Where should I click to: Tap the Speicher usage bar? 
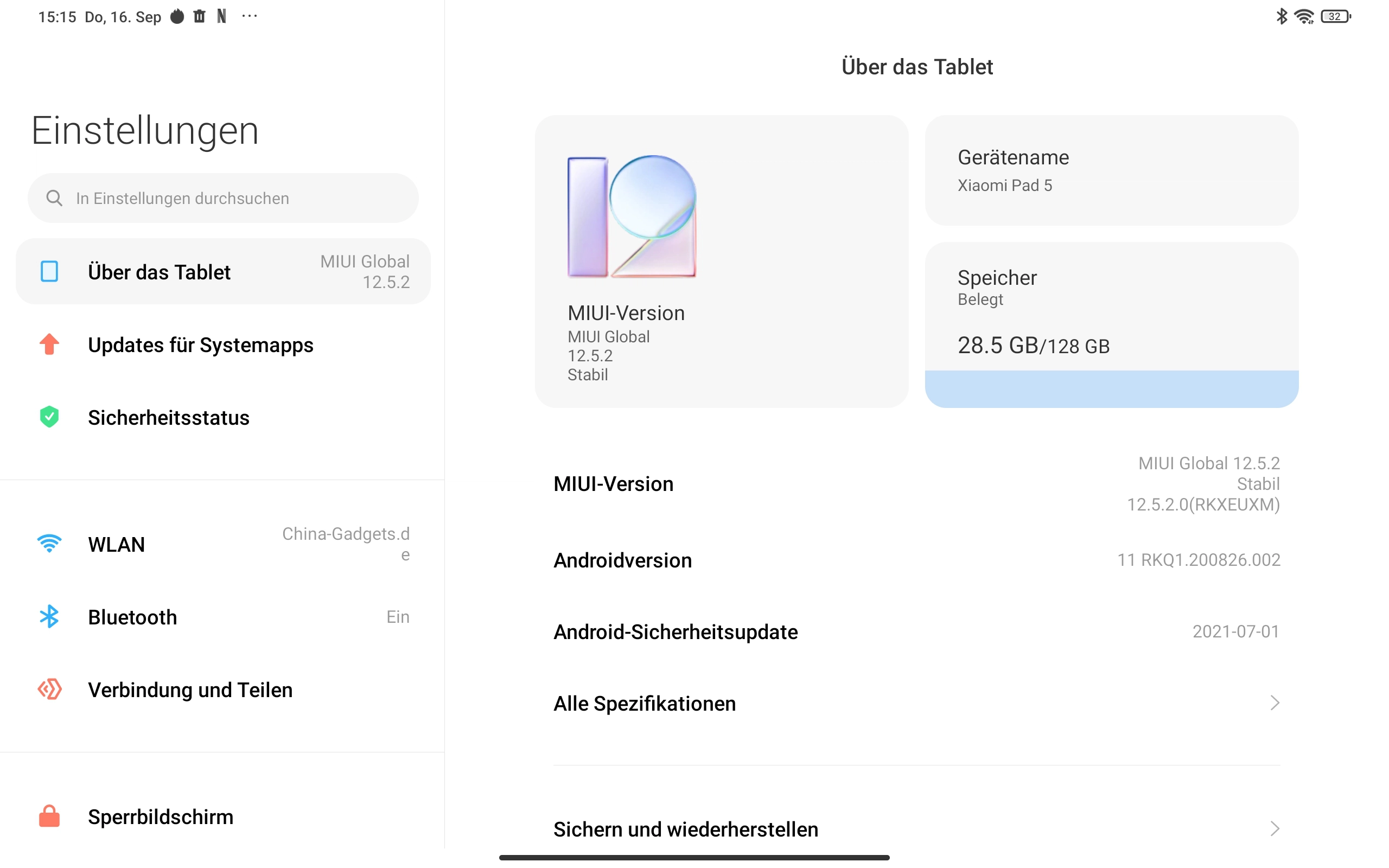1111,389
